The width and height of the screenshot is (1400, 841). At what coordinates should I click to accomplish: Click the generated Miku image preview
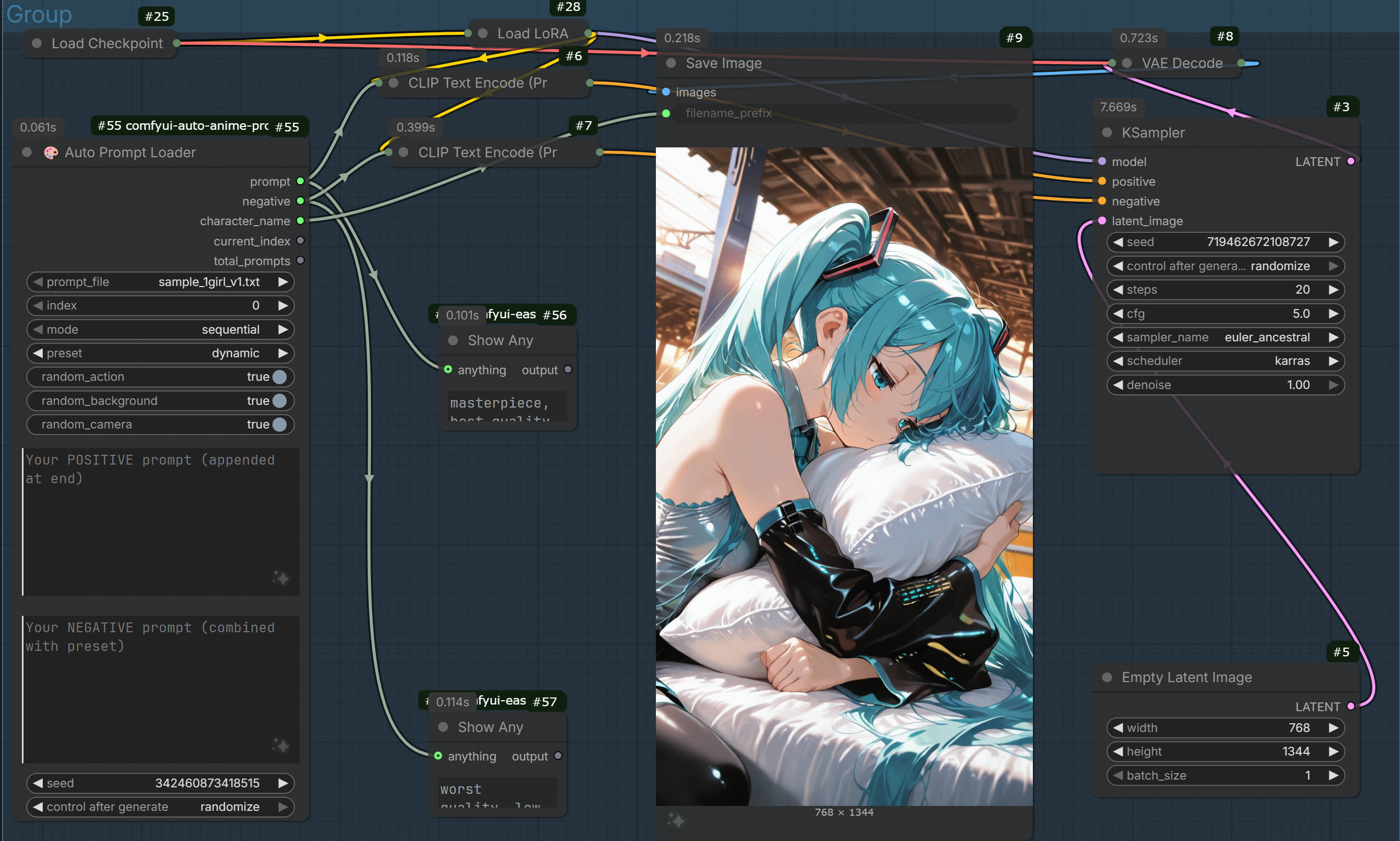click(844, 477)
